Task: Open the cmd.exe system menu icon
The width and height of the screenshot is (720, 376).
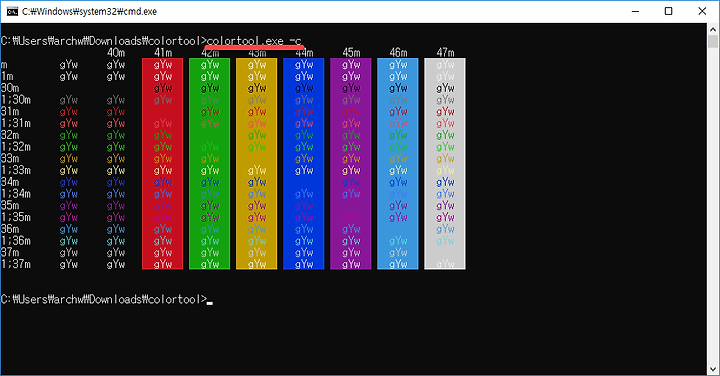Action: pos(12,11)
